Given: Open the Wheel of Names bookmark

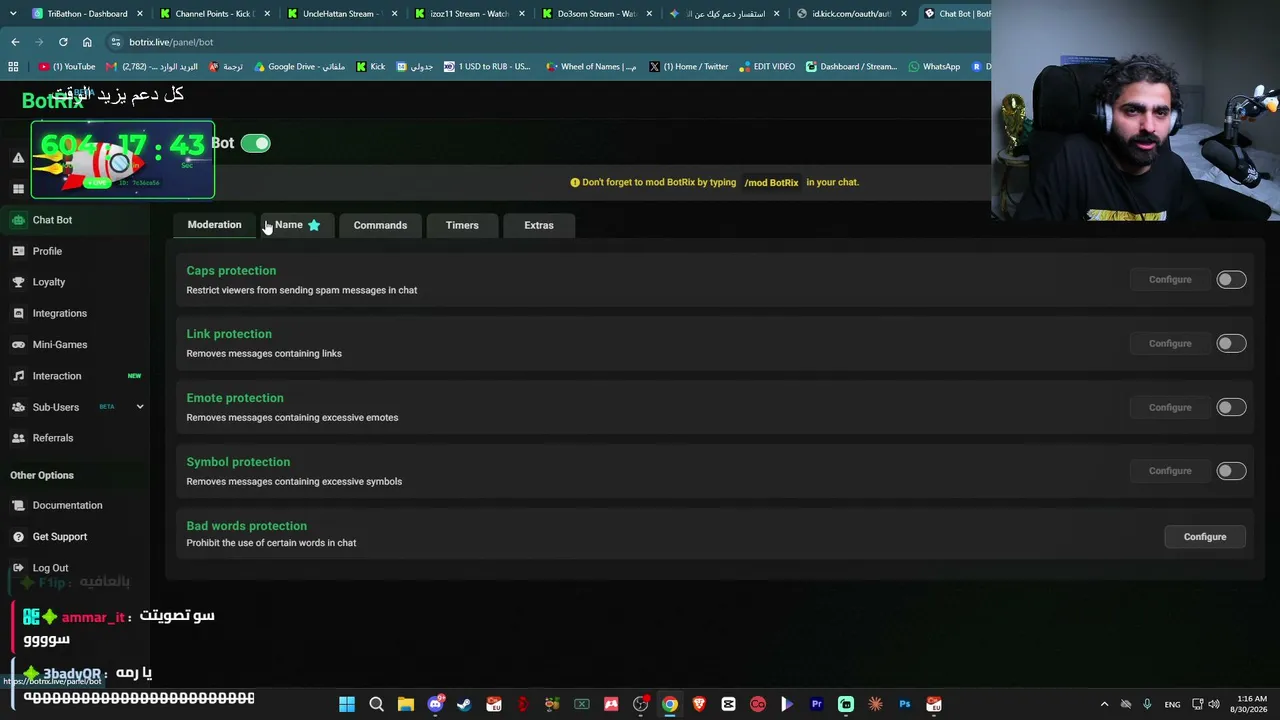Looking at the screenshot, I should point(591,67).
